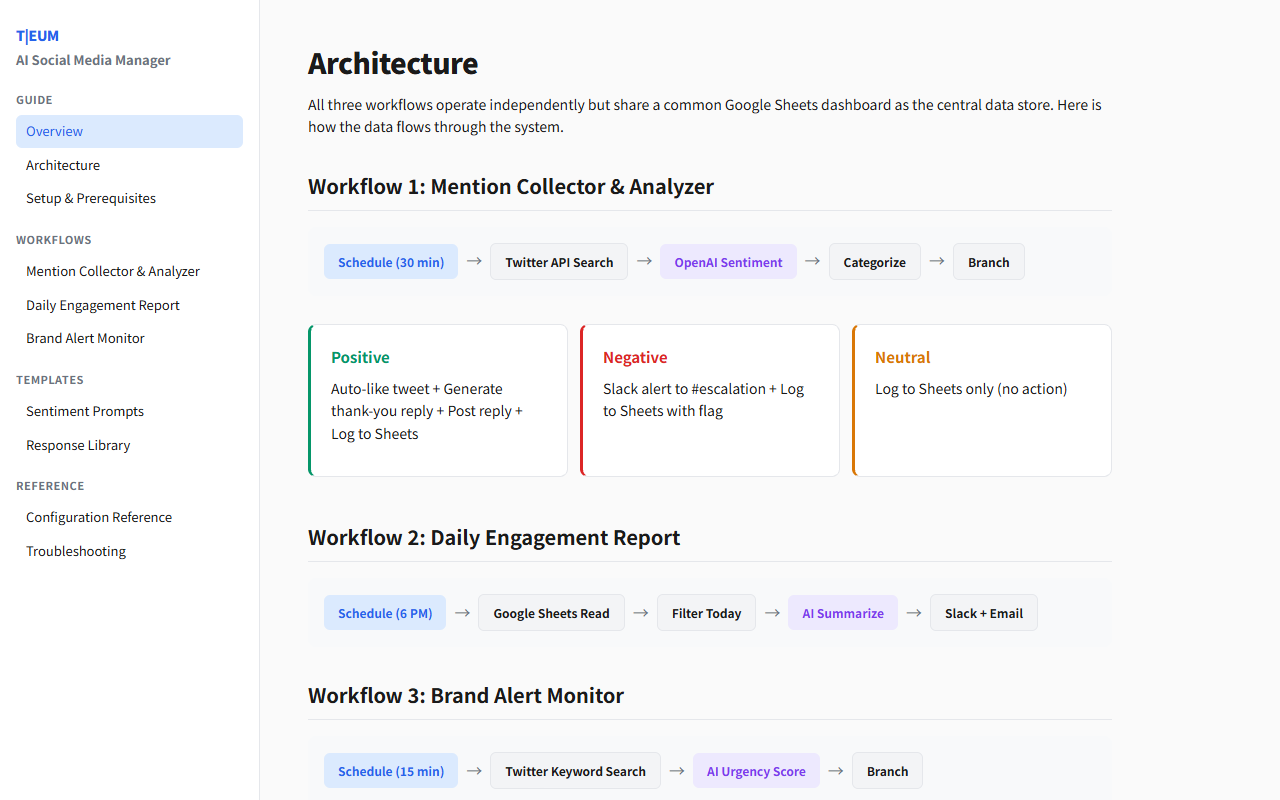The height and width of the screenshot is (800, 1280).
Task: Select the Negative escalation card
Action: click(x=709, y=400)
